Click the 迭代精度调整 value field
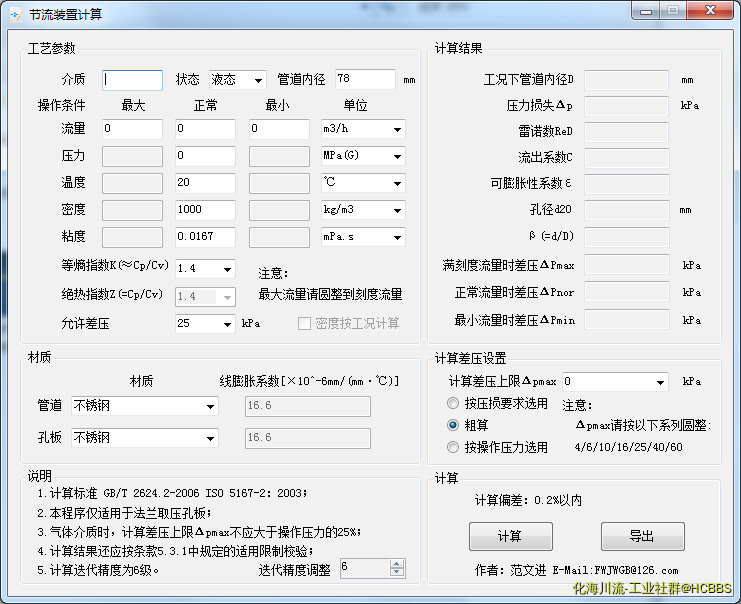Viewport: 741px width, 604px height. (x=365, y=568)
